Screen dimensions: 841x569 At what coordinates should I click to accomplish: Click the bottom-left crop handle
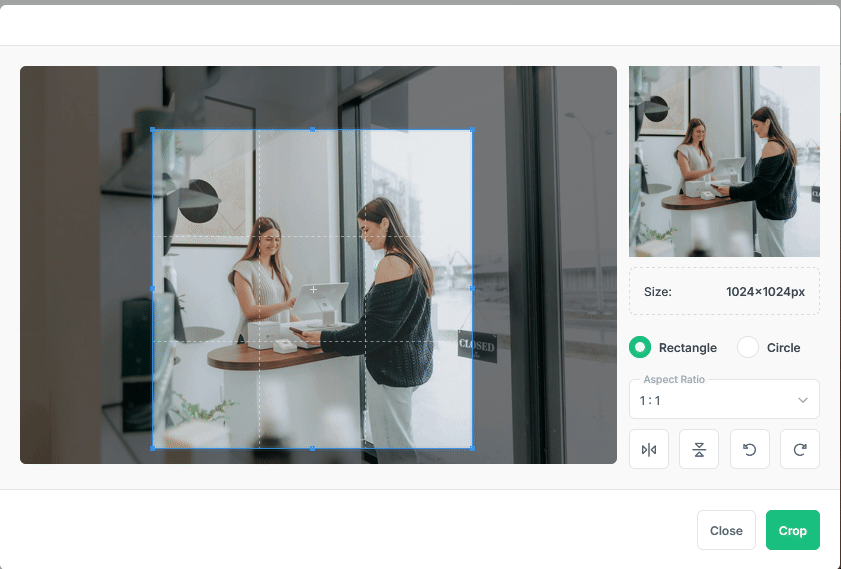click(153, 448)
